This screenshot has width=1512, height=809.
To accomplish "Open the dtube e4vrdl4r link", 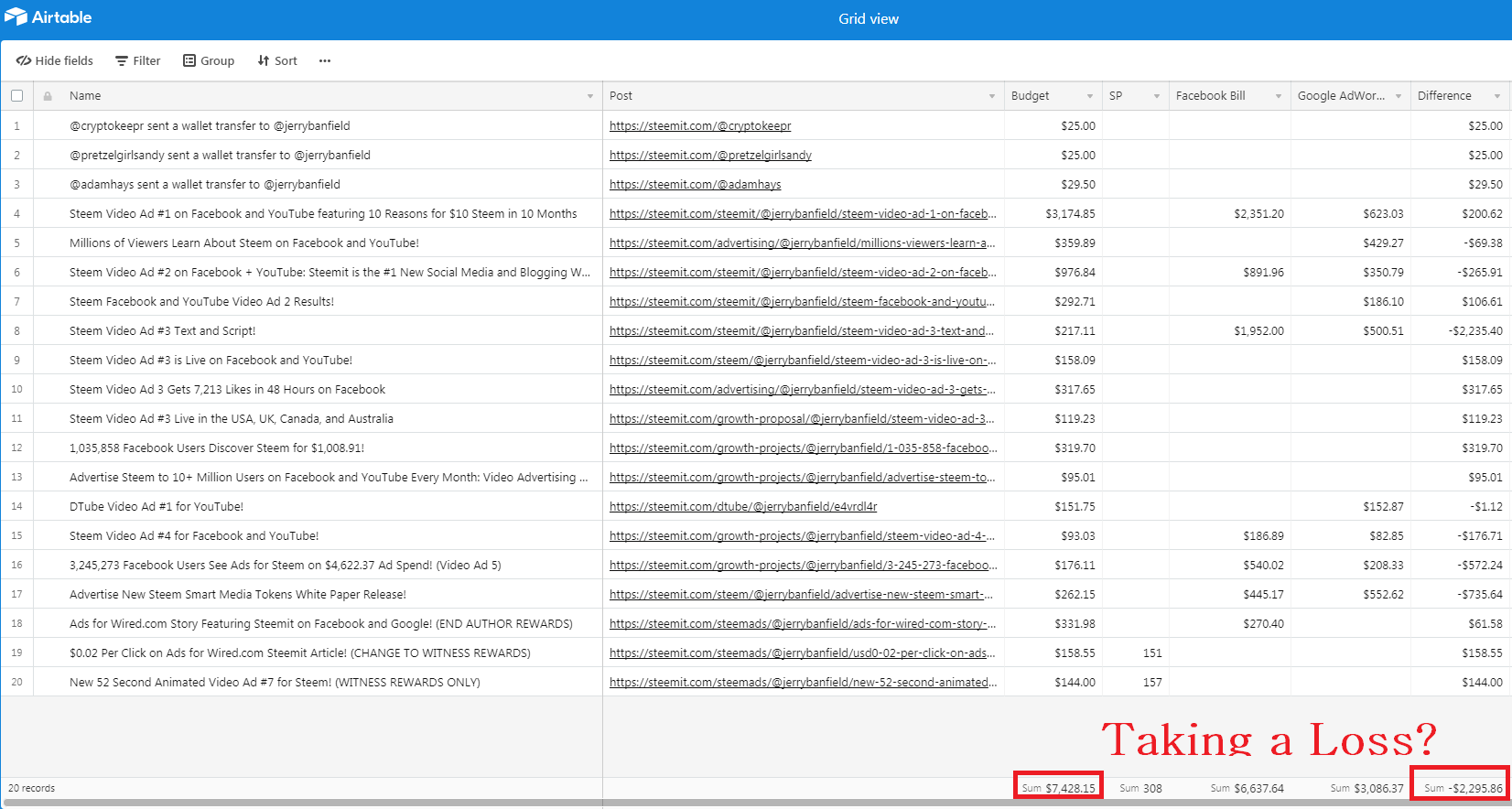I will click(x=743, y=506).
